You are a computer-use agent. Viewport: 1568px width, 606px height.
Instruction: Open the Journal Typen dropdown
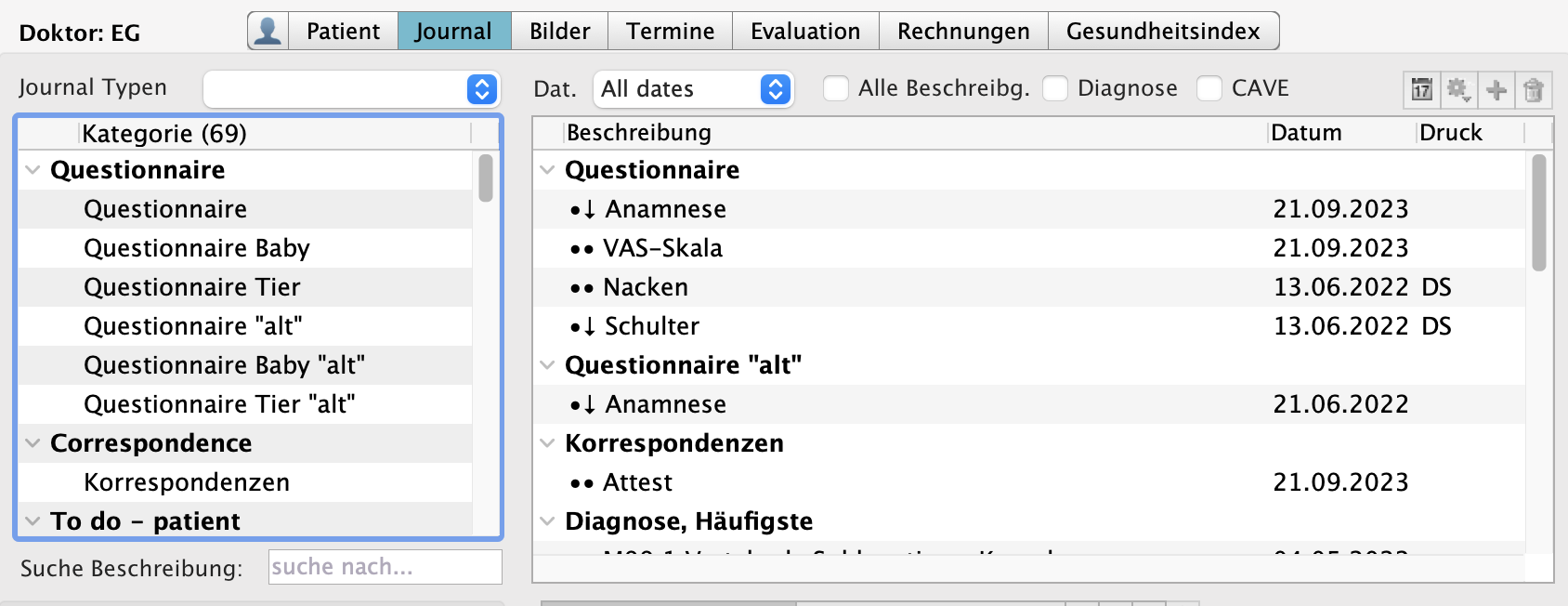(481, 89)
